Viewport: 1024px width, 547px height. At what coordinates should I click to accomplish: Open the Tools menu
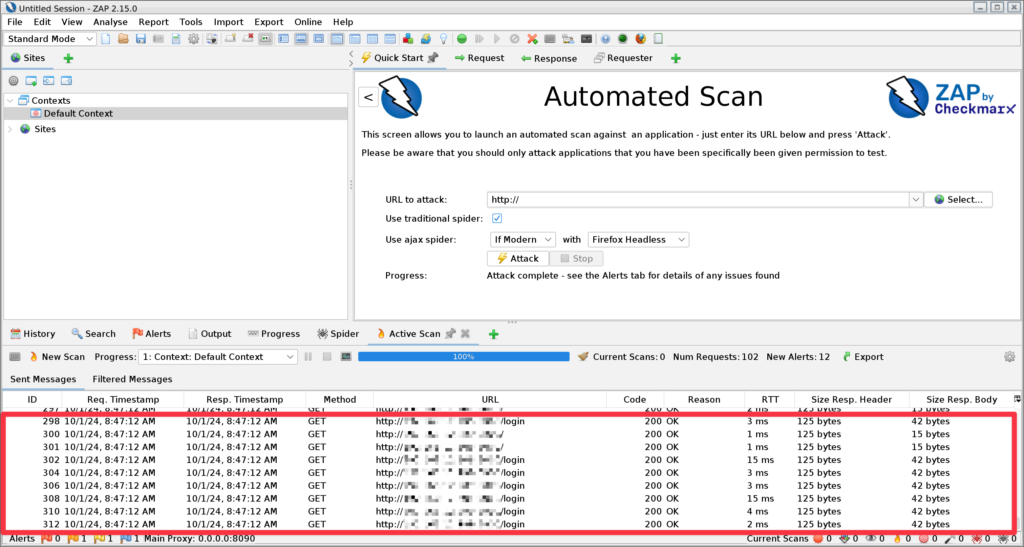[191, 22]
